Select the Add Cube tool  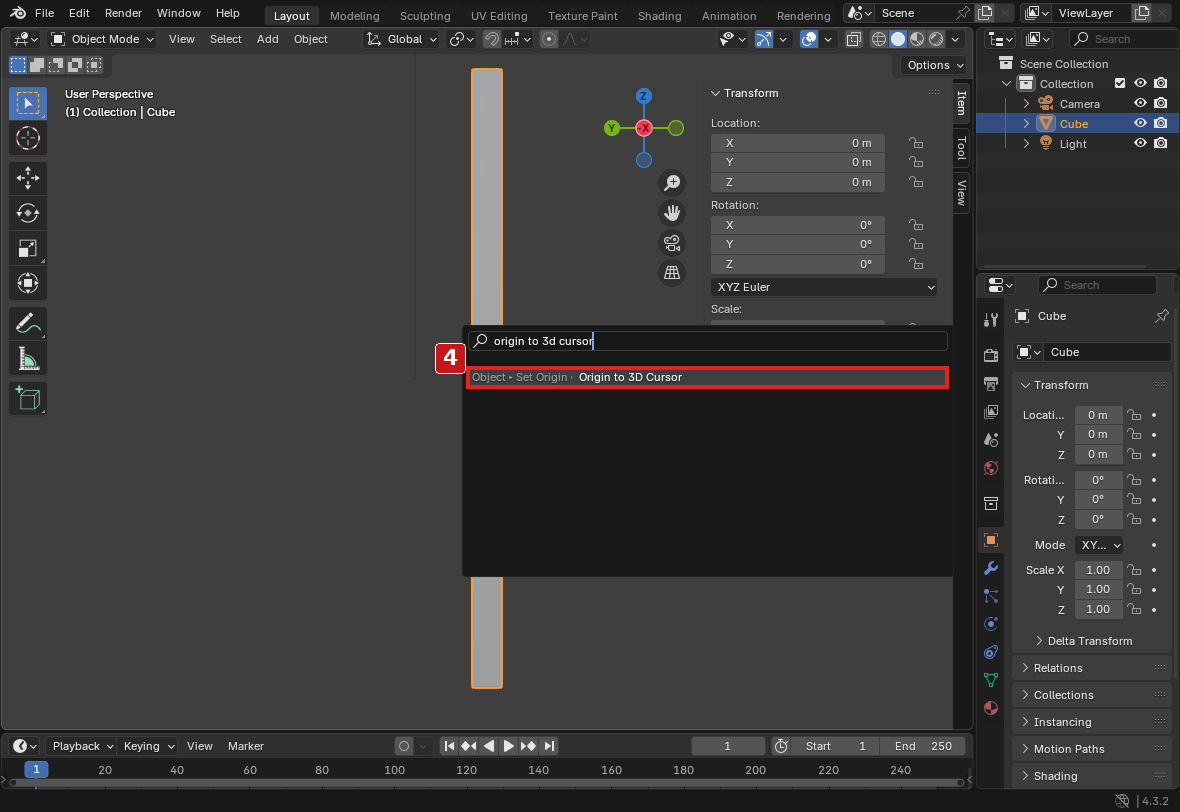point(28,398)
